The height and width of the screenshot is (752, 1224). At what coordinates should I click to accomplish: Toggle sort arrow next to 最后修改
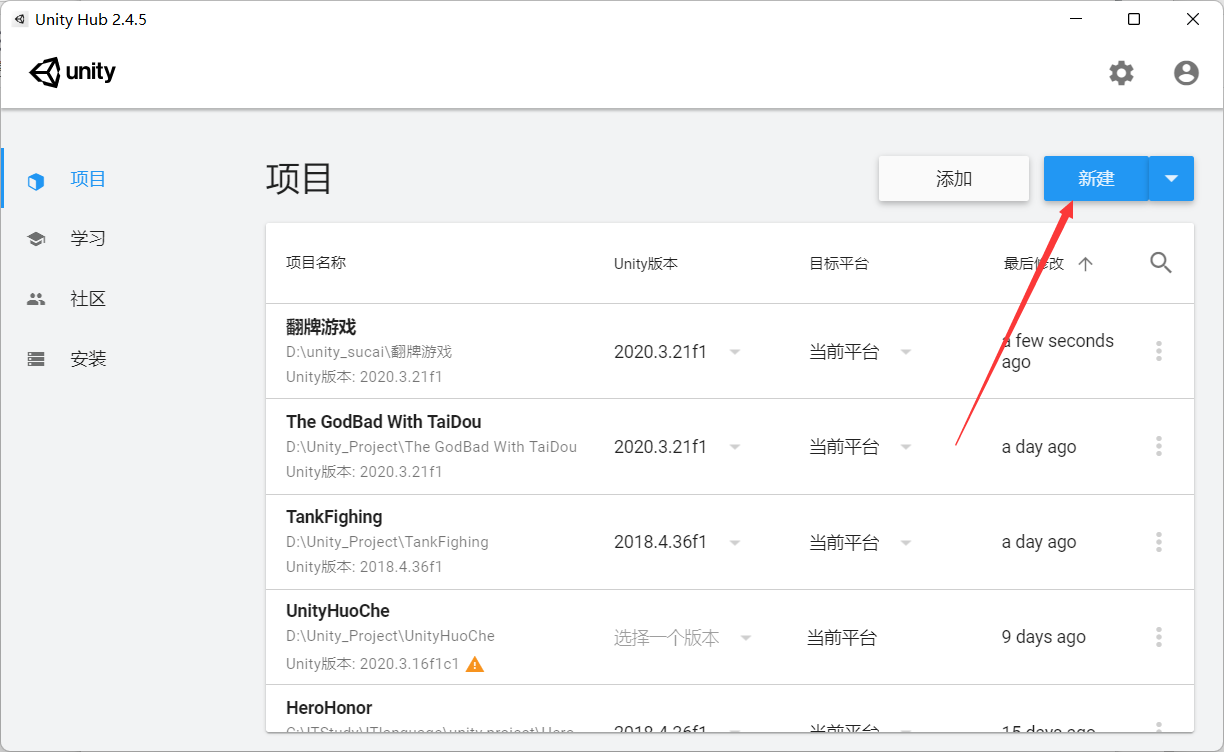pos(1086,264)
